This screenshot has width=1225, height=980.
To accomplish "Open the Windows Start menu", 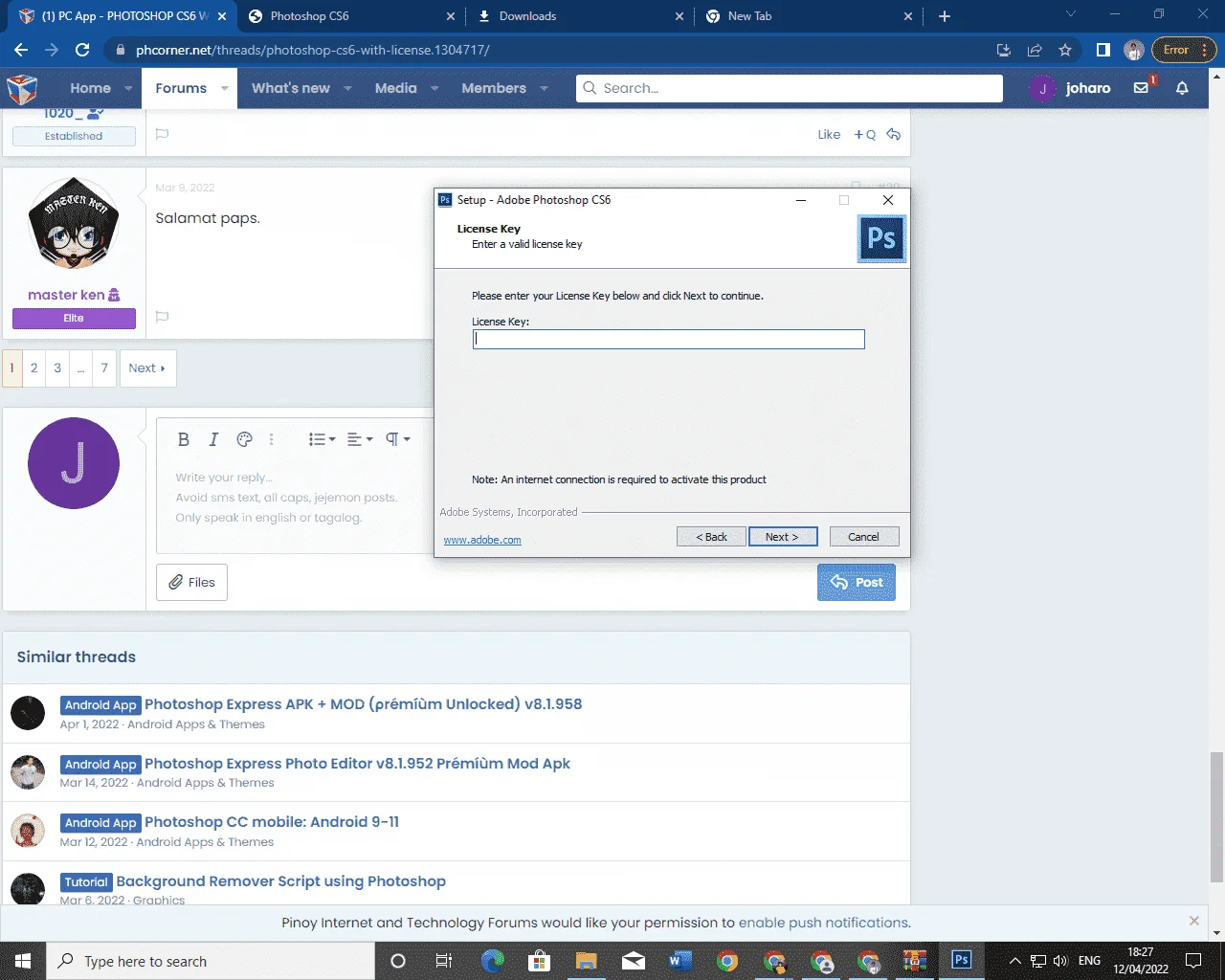I will point(23,961).
